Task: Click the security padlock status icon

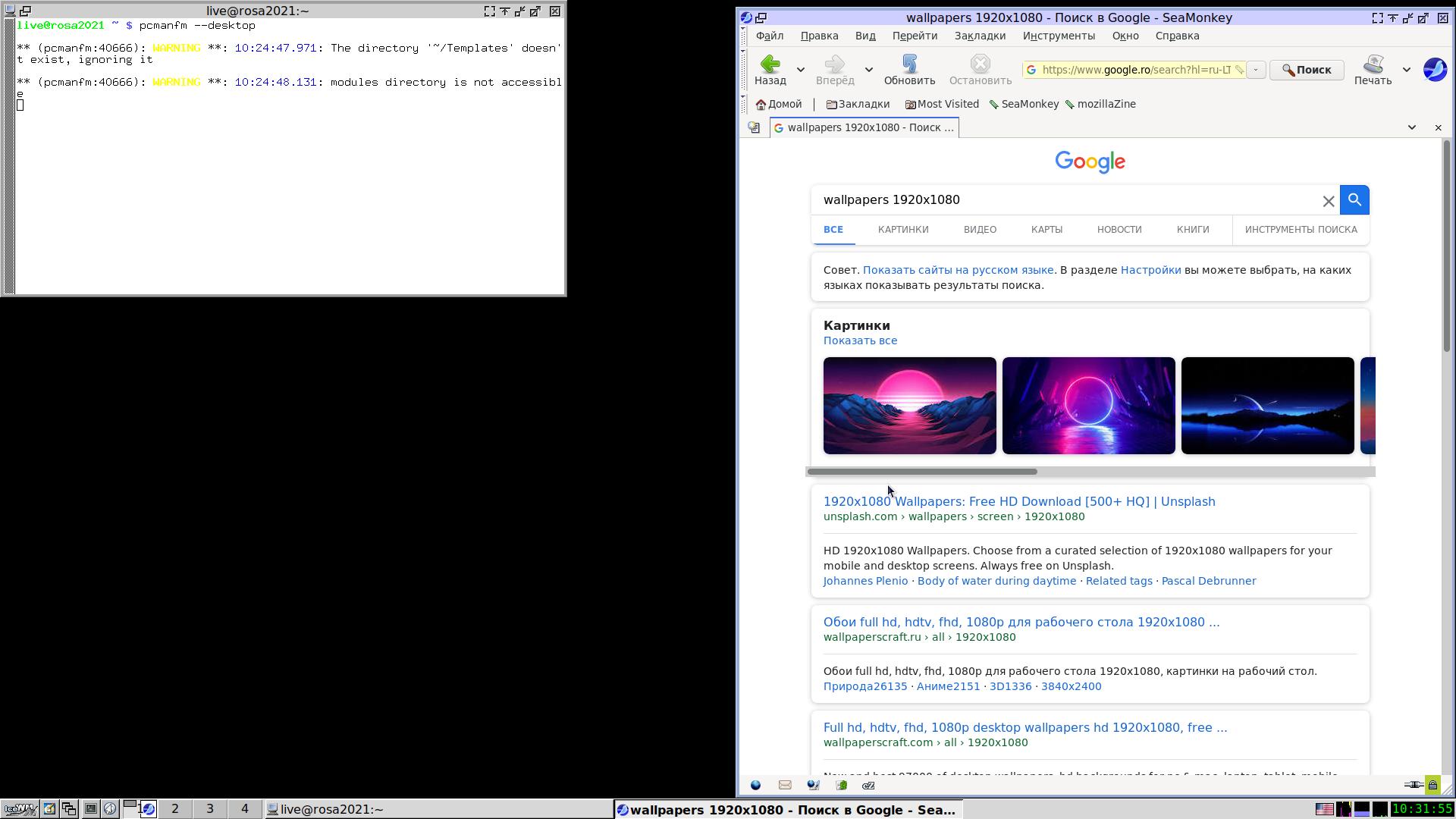Action: pyautogui.click(x=1432, y=786)
